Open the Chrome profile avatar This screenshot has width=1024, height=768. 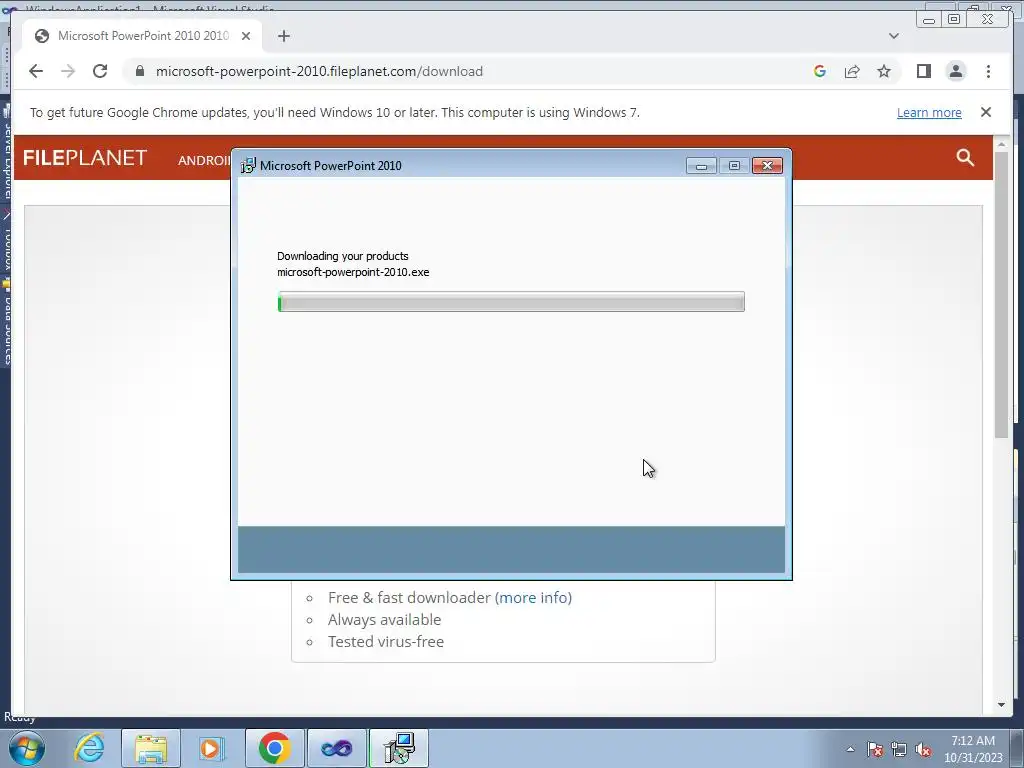(955, 71)
